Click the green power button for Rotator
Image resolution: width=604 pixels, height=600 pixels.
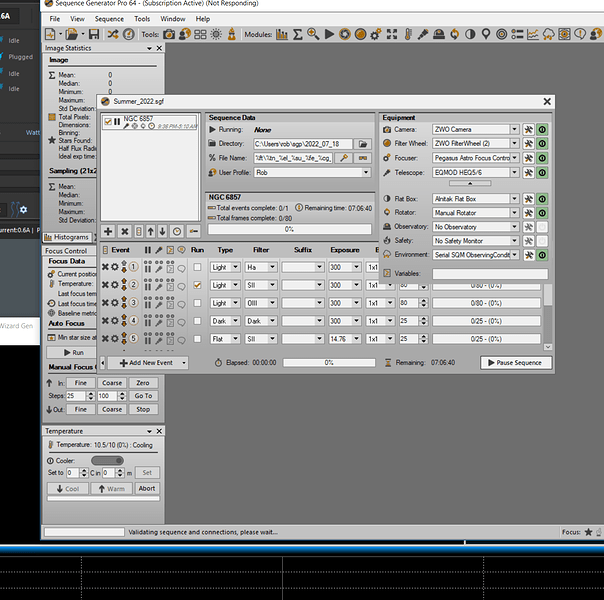click(542, 213)
